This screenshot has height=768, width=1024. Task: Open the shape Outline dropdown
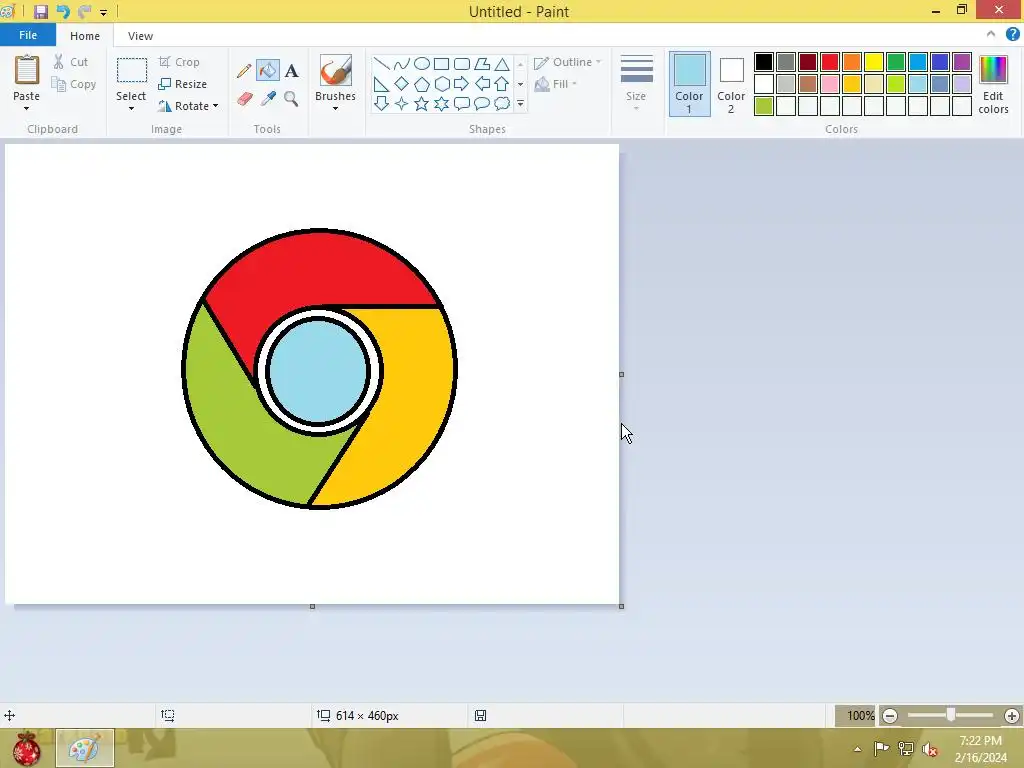click(568, 62)
